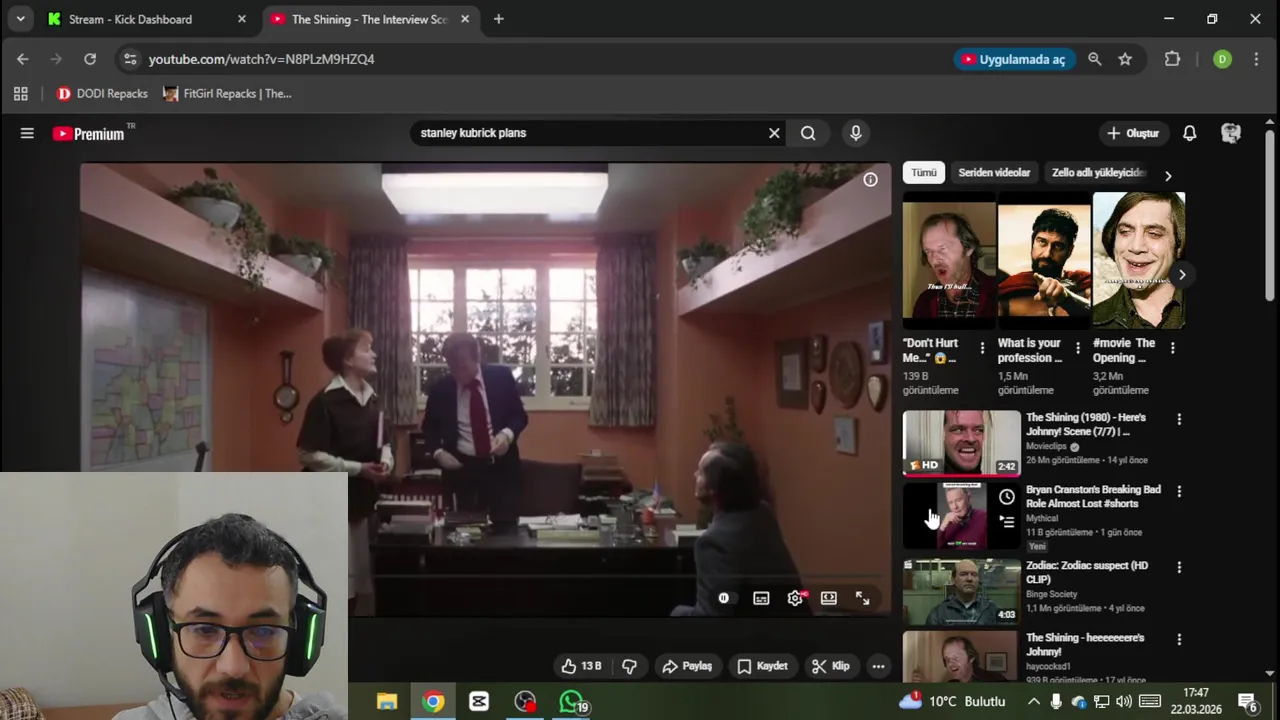Add Bryan Cranston video to Watch Later
Screen dimensions: 1280x720
point(1007,497)
